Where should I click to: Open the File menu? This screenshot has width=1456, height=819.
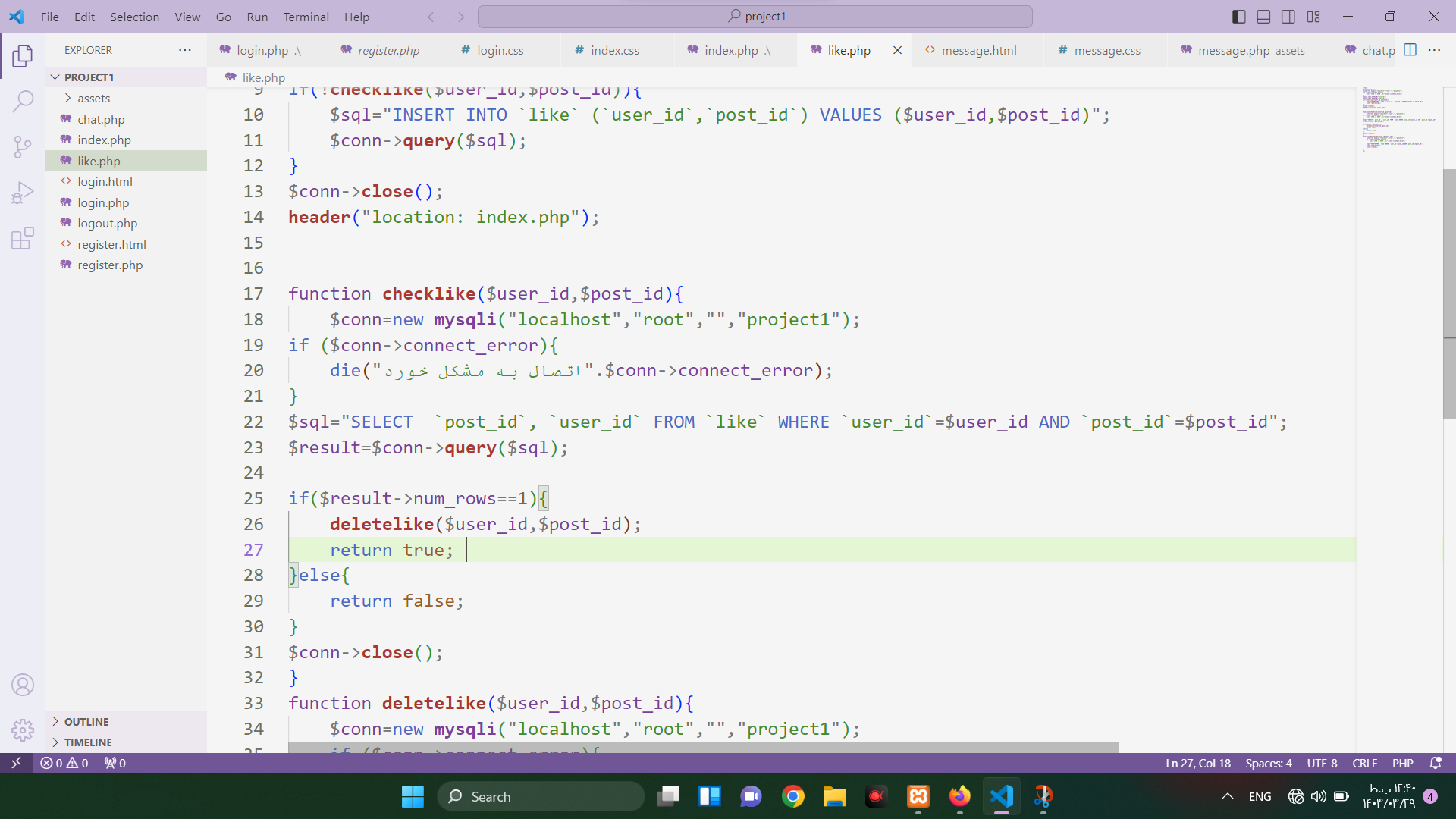pos(50,17)
